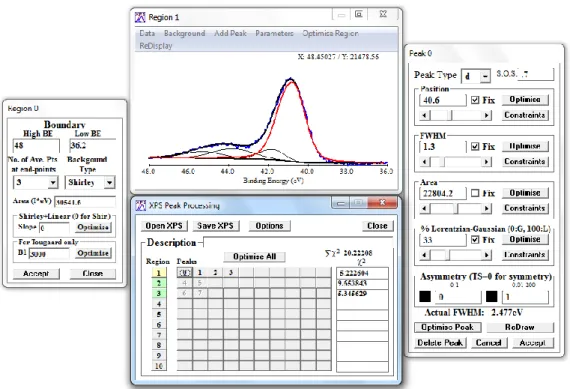Click Cancel in the Peak 0 window
Image resolution: width=570 pixels, height=389 pixels.
489,343
